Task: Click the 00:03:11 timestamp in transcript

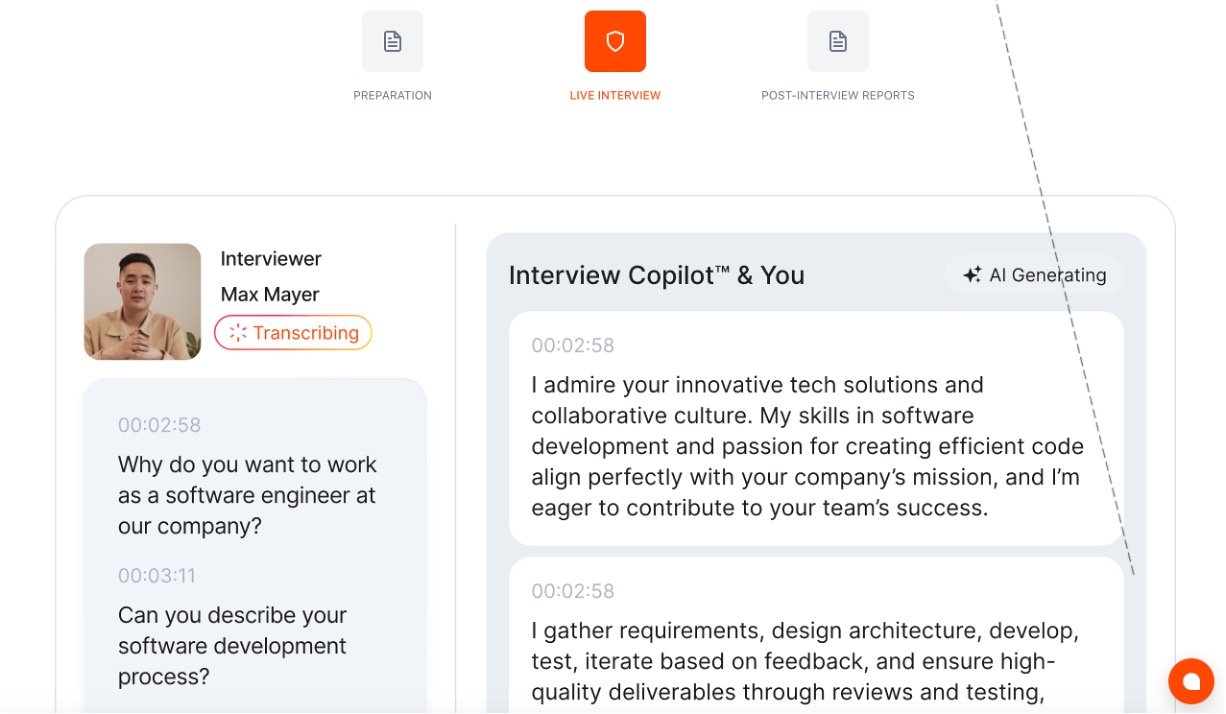Action: (x=157, y=576)
